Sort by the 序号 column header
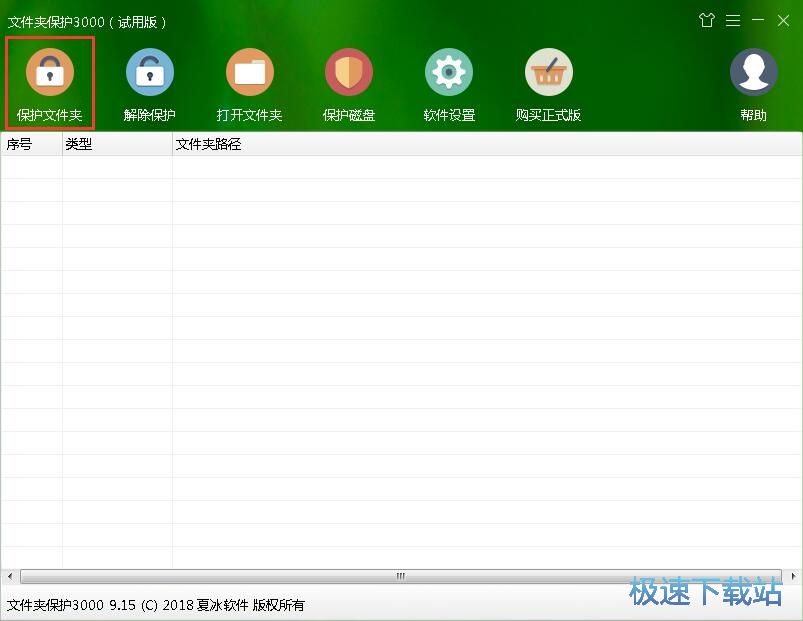Image resolution: width=803 pixels, height=621 pixels. pyautogui.click(x=32, y=144)
